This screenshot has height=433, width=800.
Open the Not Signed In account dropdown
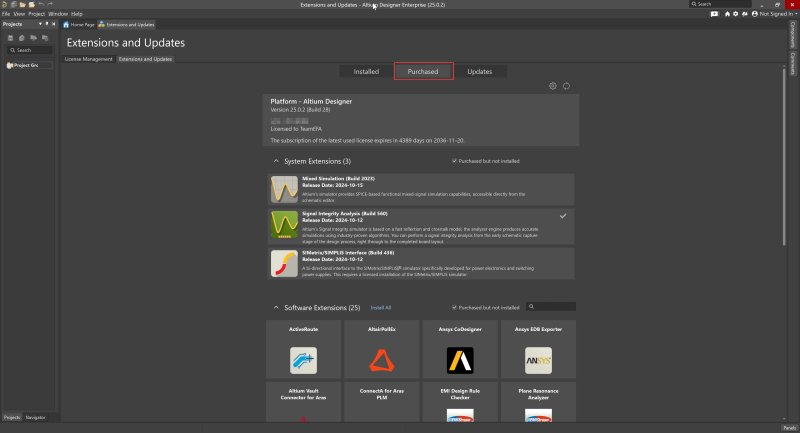point(774,14)
